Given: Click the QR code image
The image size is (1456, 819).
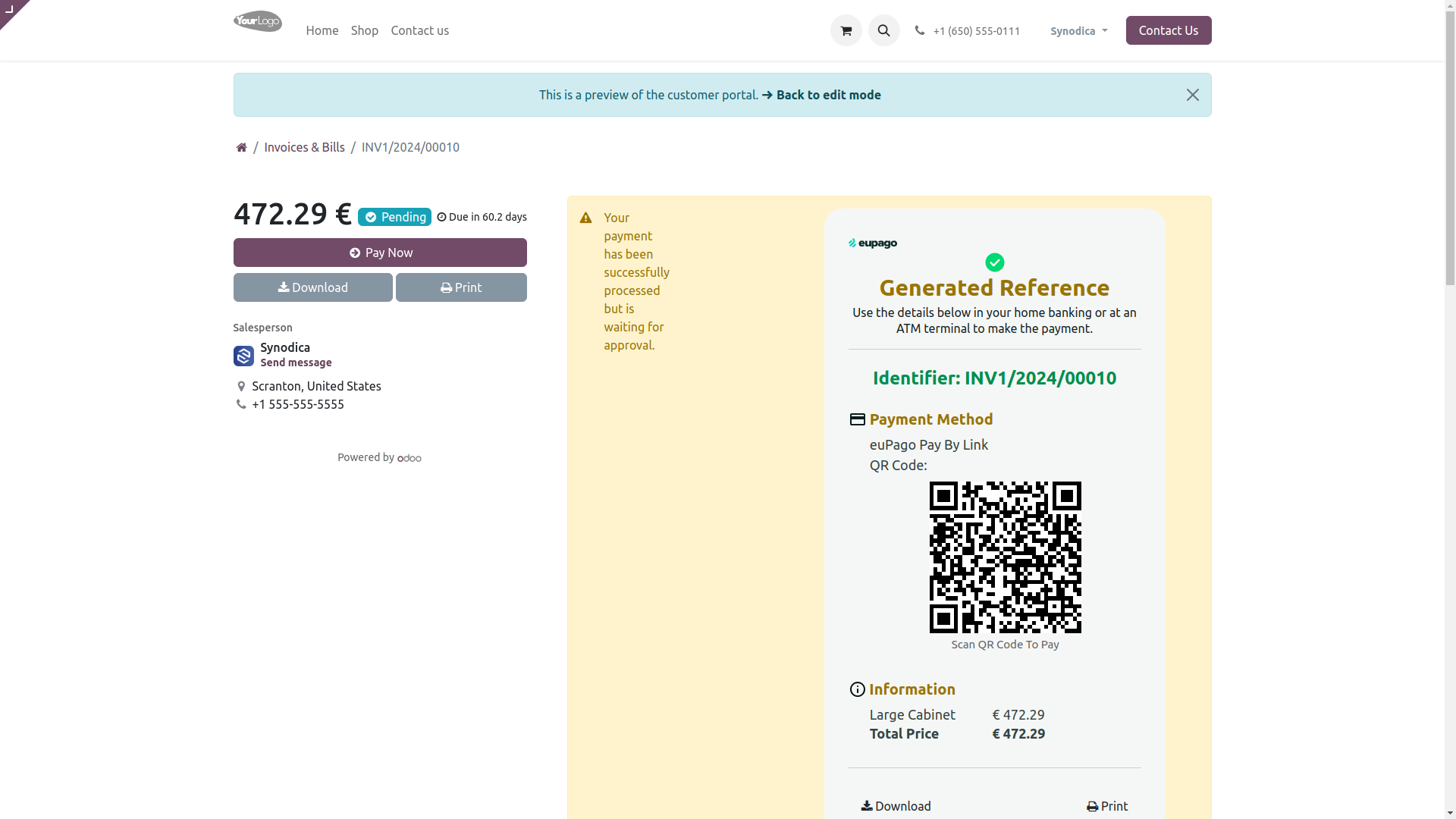Looking at the screenshot, I should click(x=1005, y=557).
